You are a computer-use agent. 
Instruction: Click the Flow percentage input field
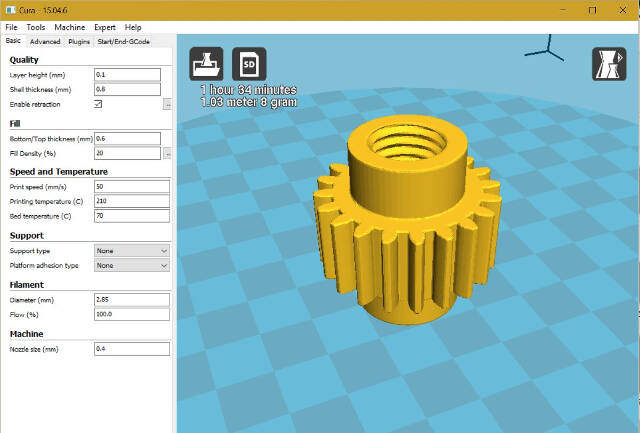[x=132, y=314]
